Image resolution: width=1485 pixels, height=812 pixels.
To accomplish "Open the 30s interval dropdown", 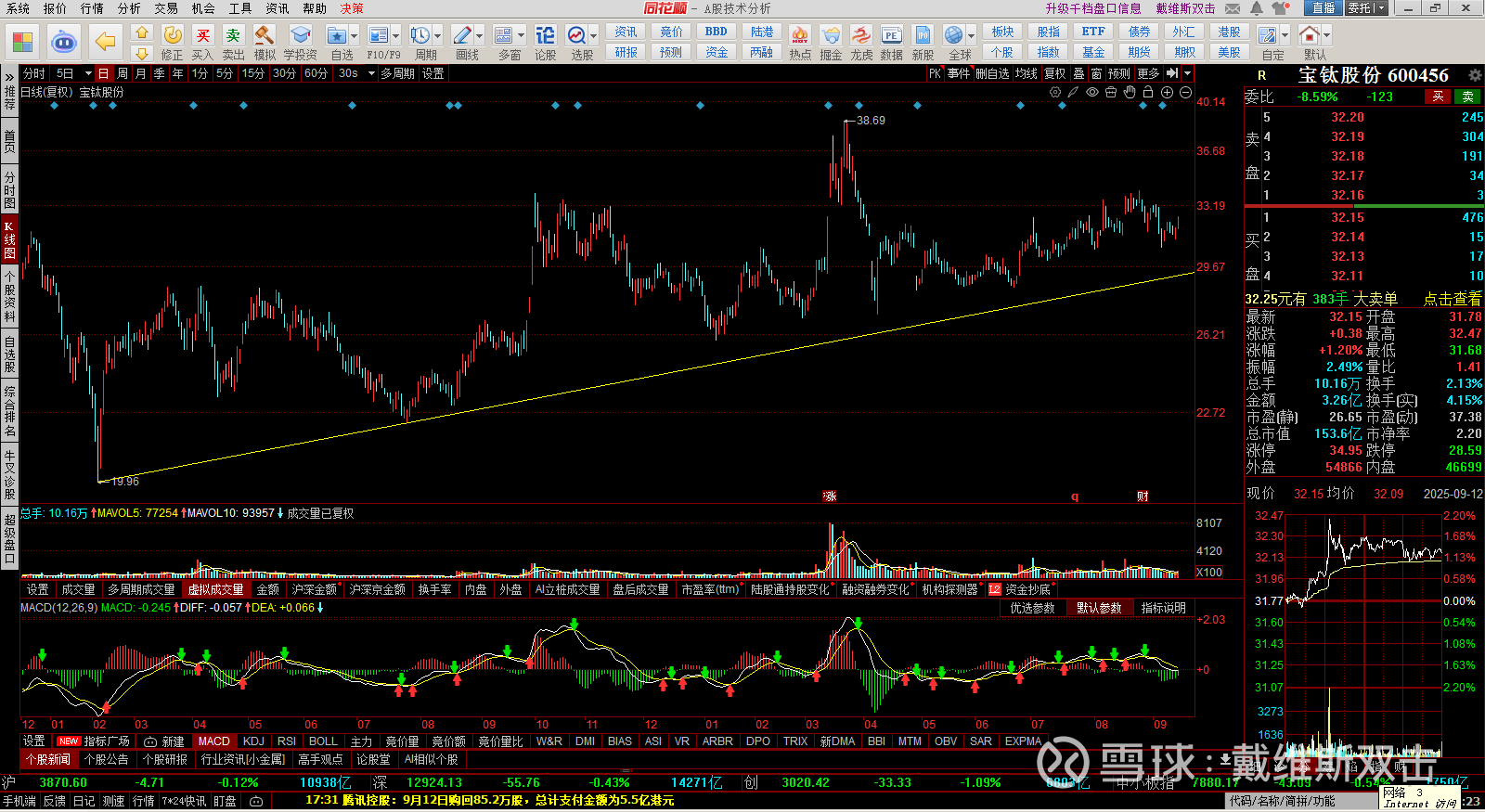I will [369, 73].
